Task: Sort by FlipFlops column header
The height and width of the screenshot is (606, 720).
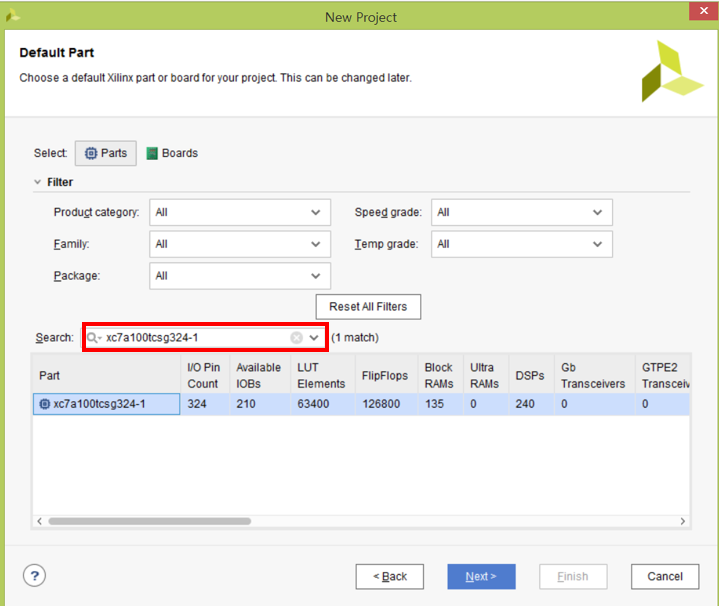Action: pyautogui.click(x=387, y=375)
